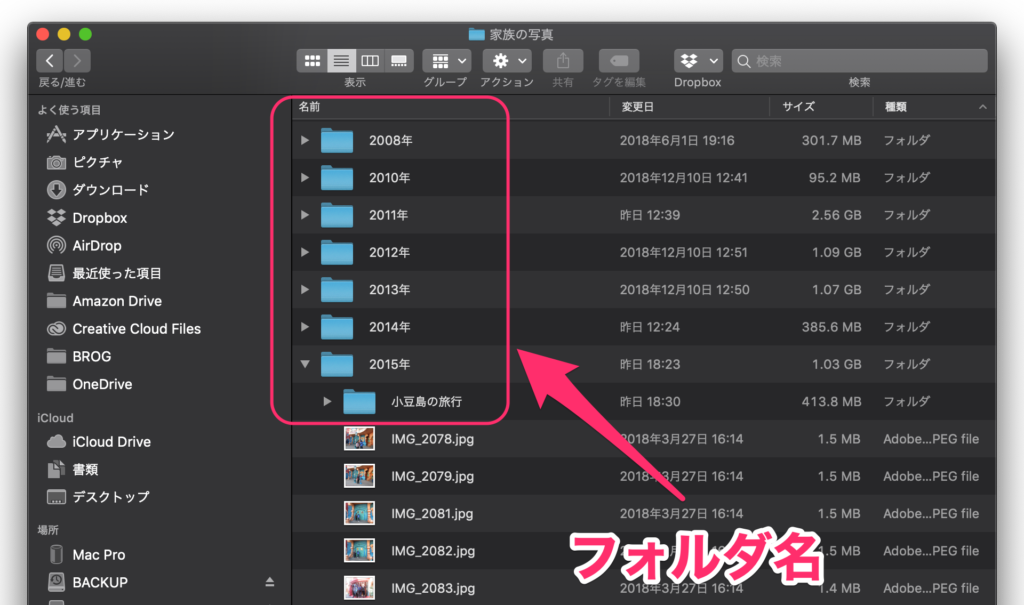
Task: Collapse the 2015年 folder
Action: (305, 364)
